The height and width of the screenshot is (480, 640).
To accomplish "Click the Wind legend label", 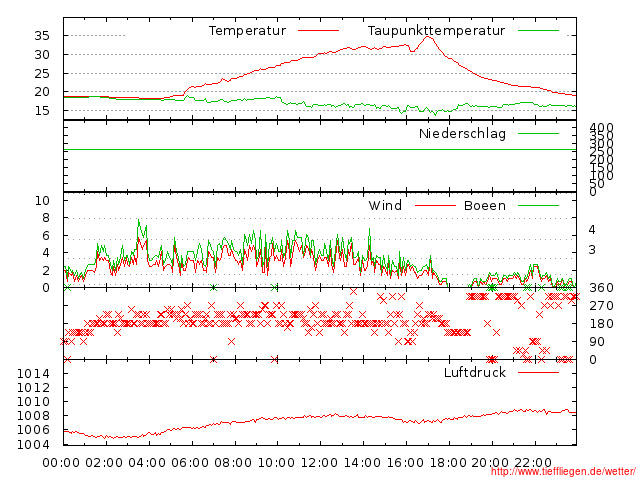I will 385,205.
